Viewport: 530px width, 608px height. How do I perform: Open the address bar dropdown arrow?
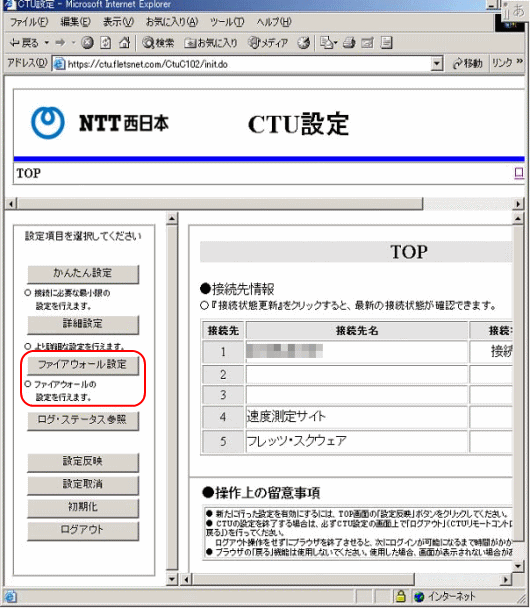(437, 64)
